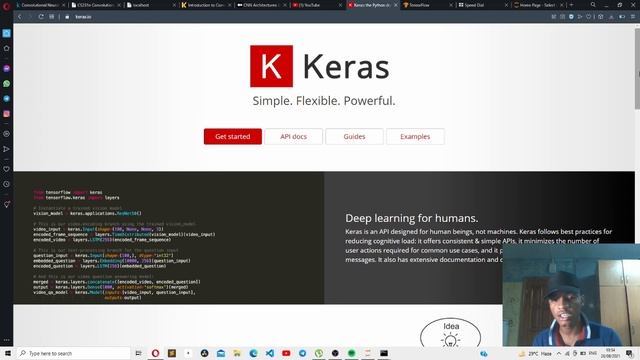
Task: Open the Guides button
Action: [354, 137]
